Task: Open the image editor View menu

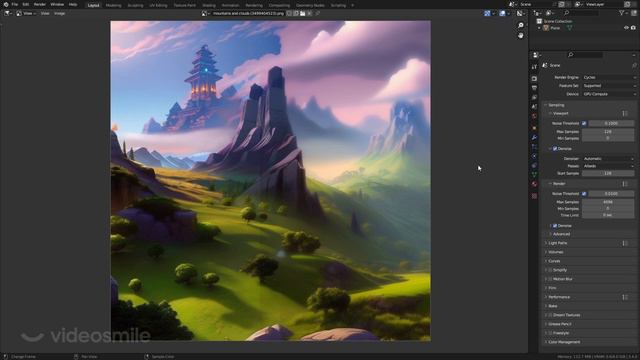Action: click(45, 13)
